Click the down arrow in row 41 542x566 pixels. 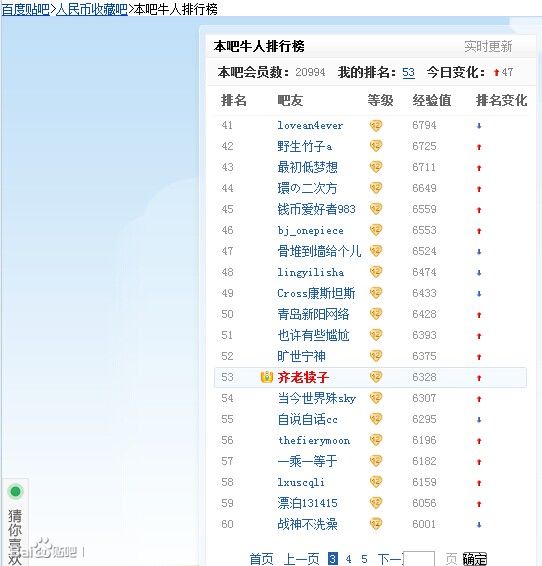click(x=479, y=126)
